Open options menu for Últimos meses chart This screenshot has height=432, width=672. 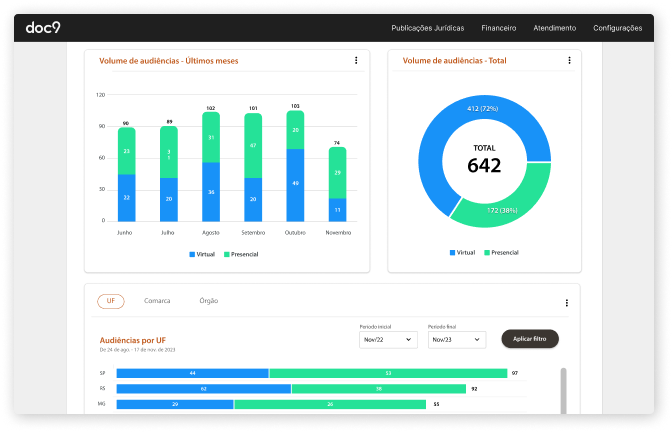click(356, 60)
